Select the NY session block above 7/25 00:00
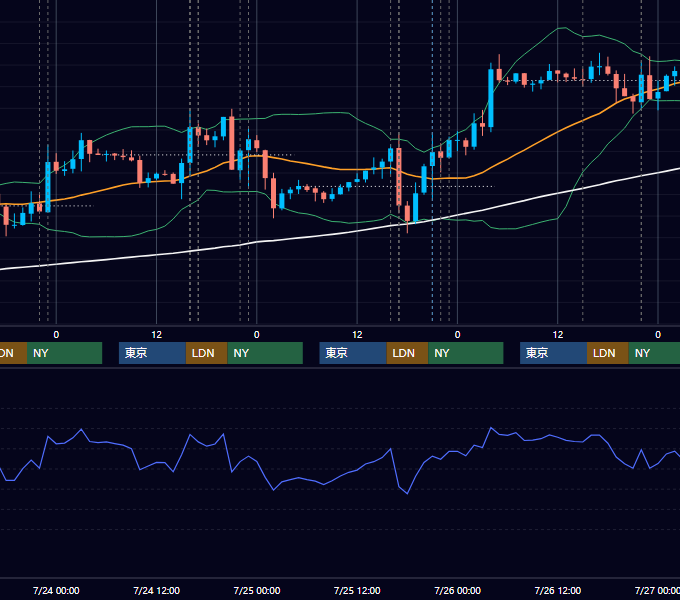The height and width of the screenshot is (600, 680). (265, 353)
